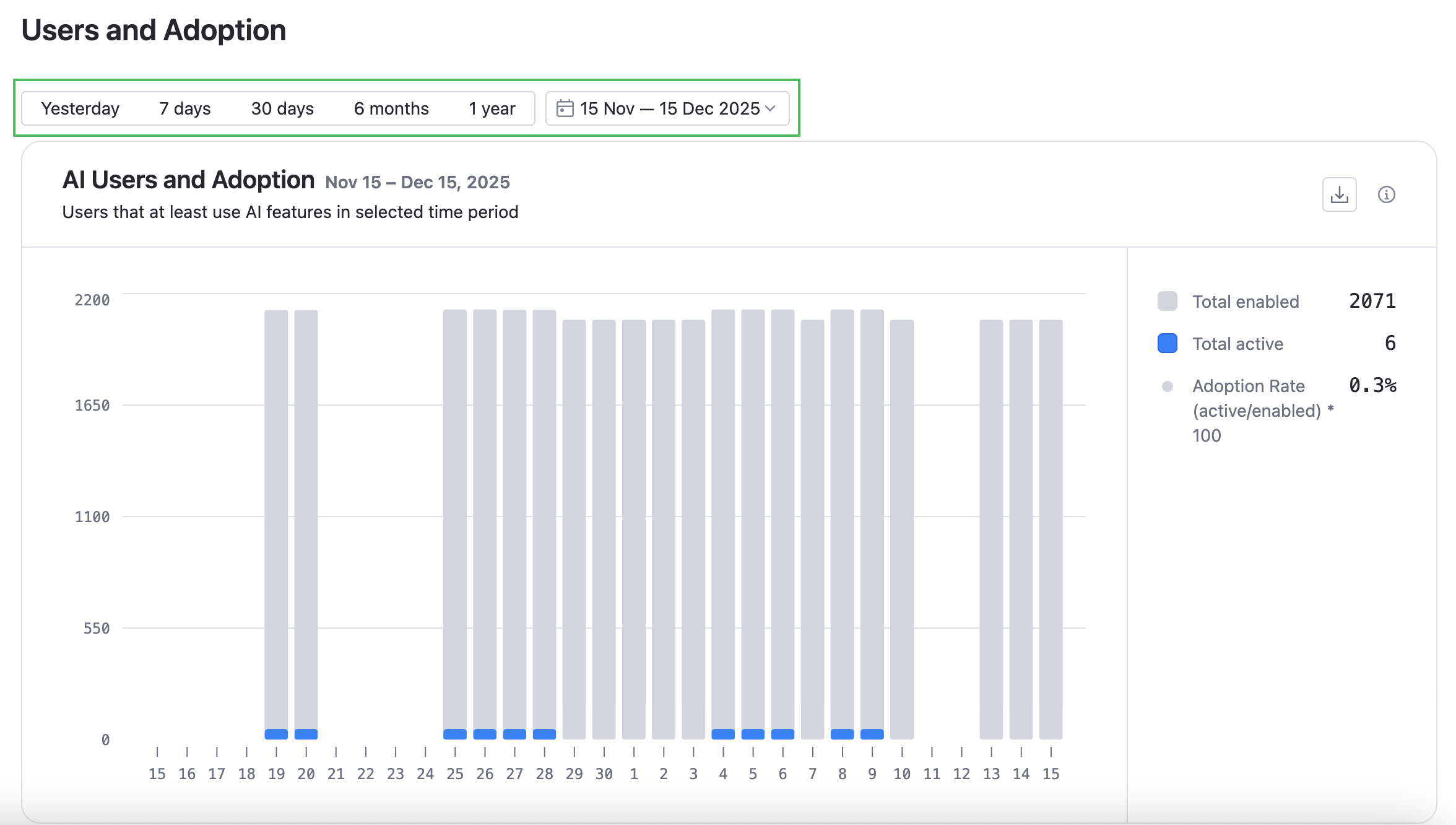Click the blue active segment for December 9
This screenshot has height=825, width=1456.
point(872,734)
